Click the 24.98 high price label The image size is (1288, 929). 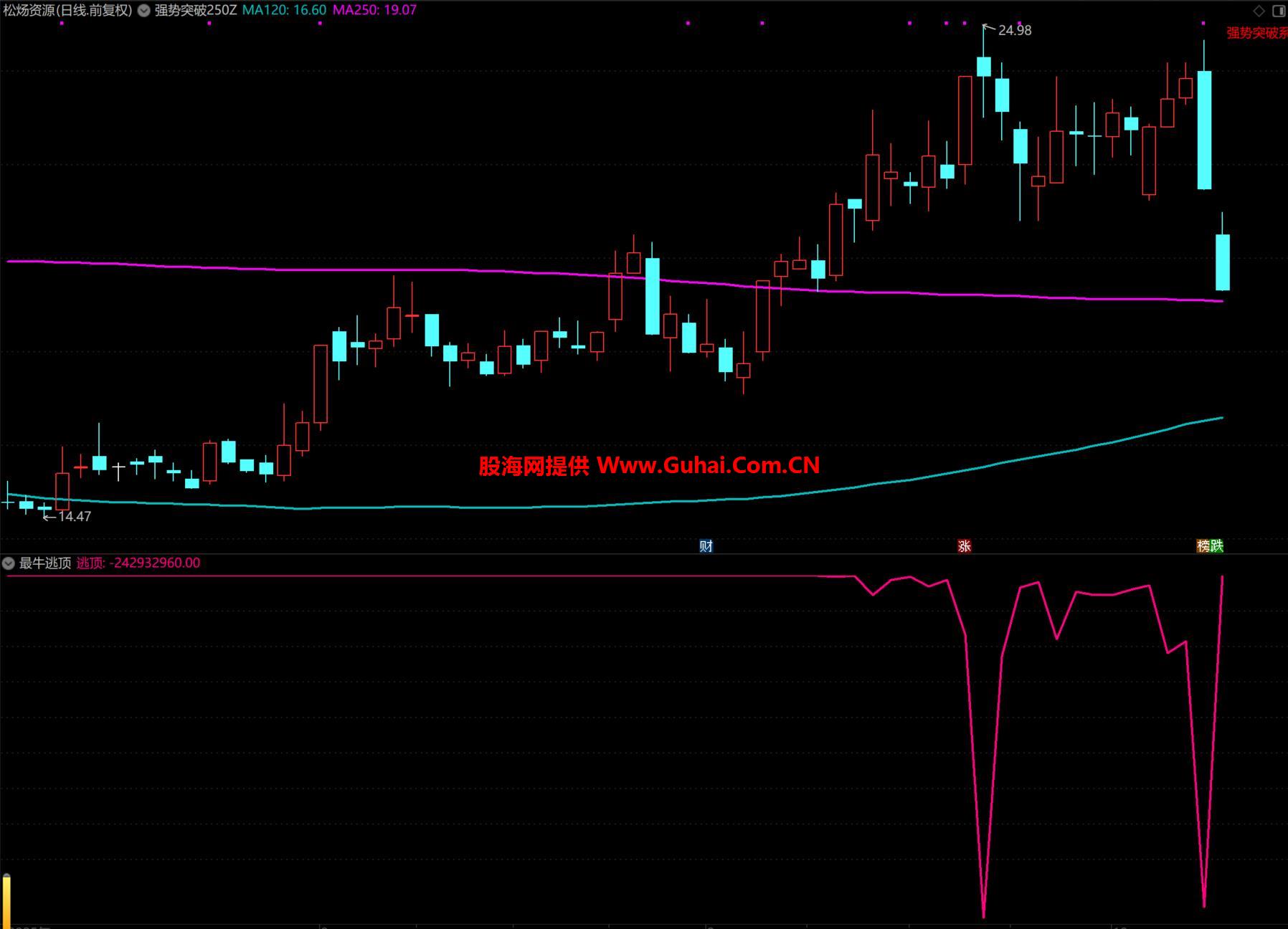click(1014, 30)
